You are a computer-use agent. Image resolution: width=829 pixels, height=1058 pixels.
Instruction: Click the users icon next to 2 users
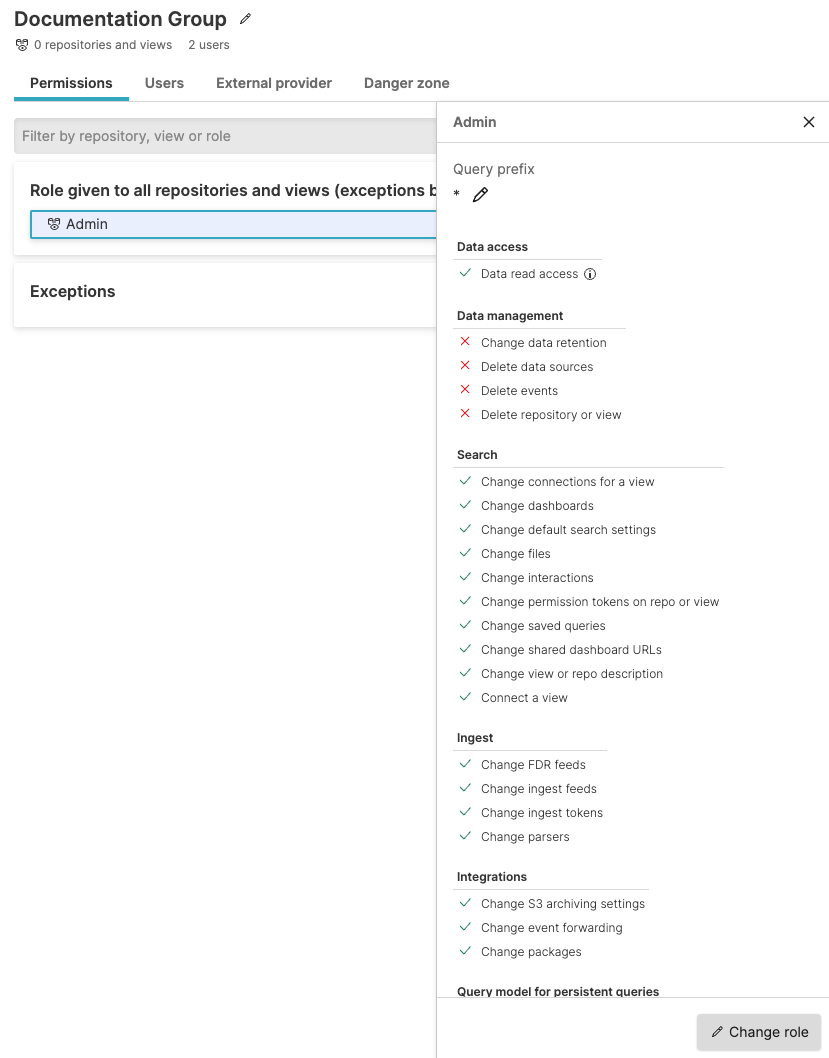pos(21,44)
